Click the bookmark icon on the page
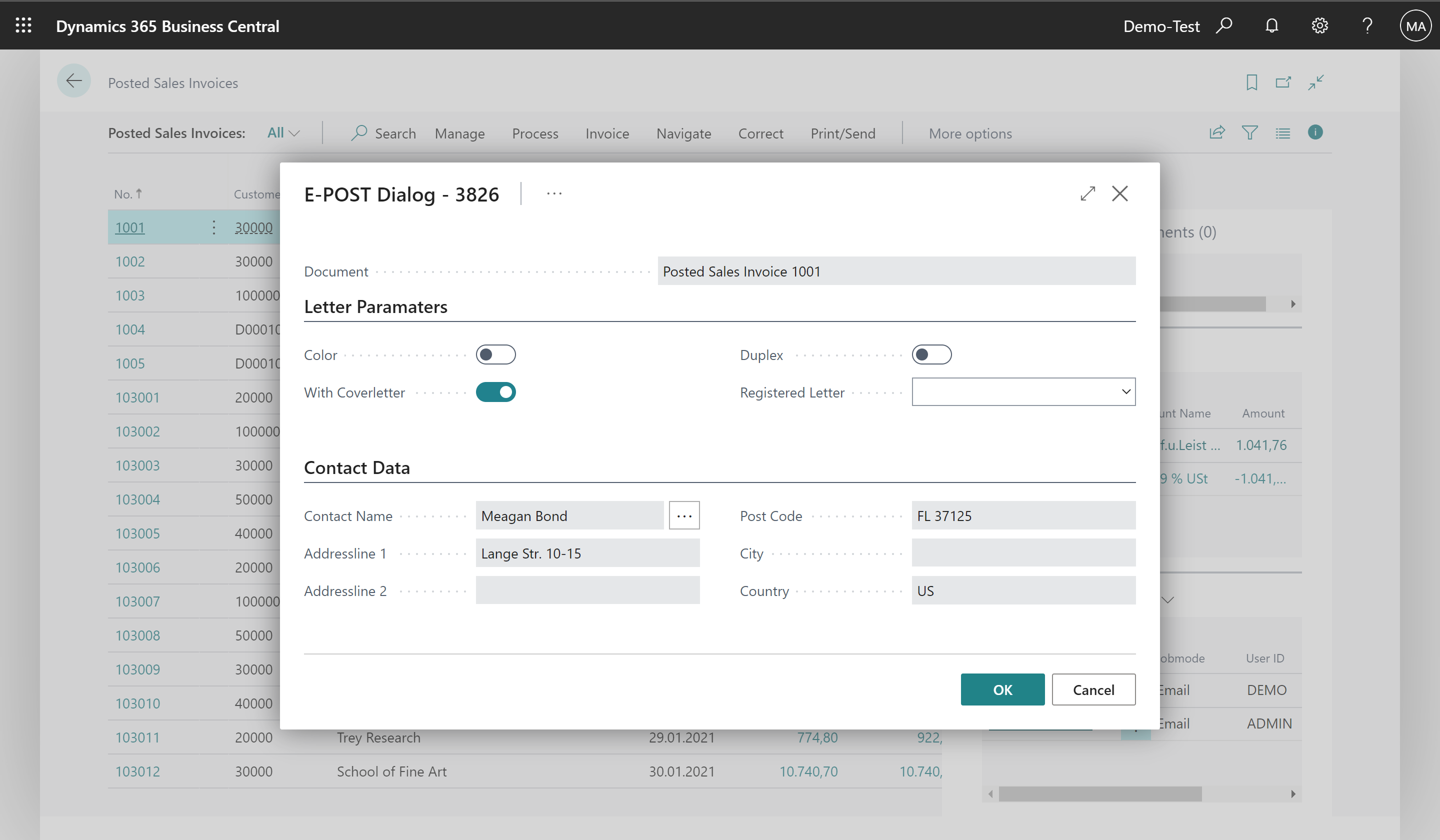The height and width of the screenshot is (840, 1440). (1251, 83)
